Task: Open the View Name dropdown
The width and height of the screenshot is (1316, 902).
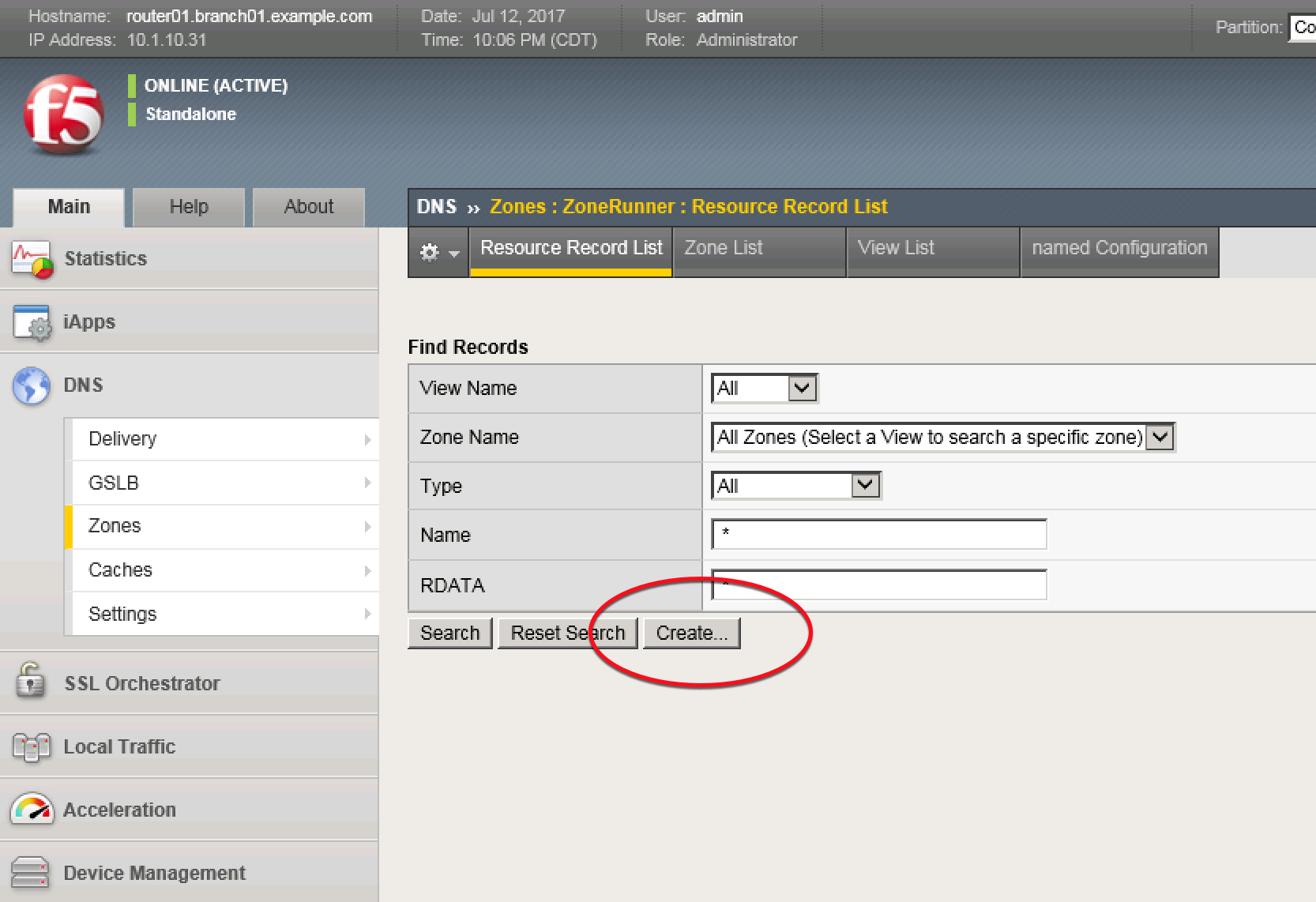Action: click(x=765, y=389)
